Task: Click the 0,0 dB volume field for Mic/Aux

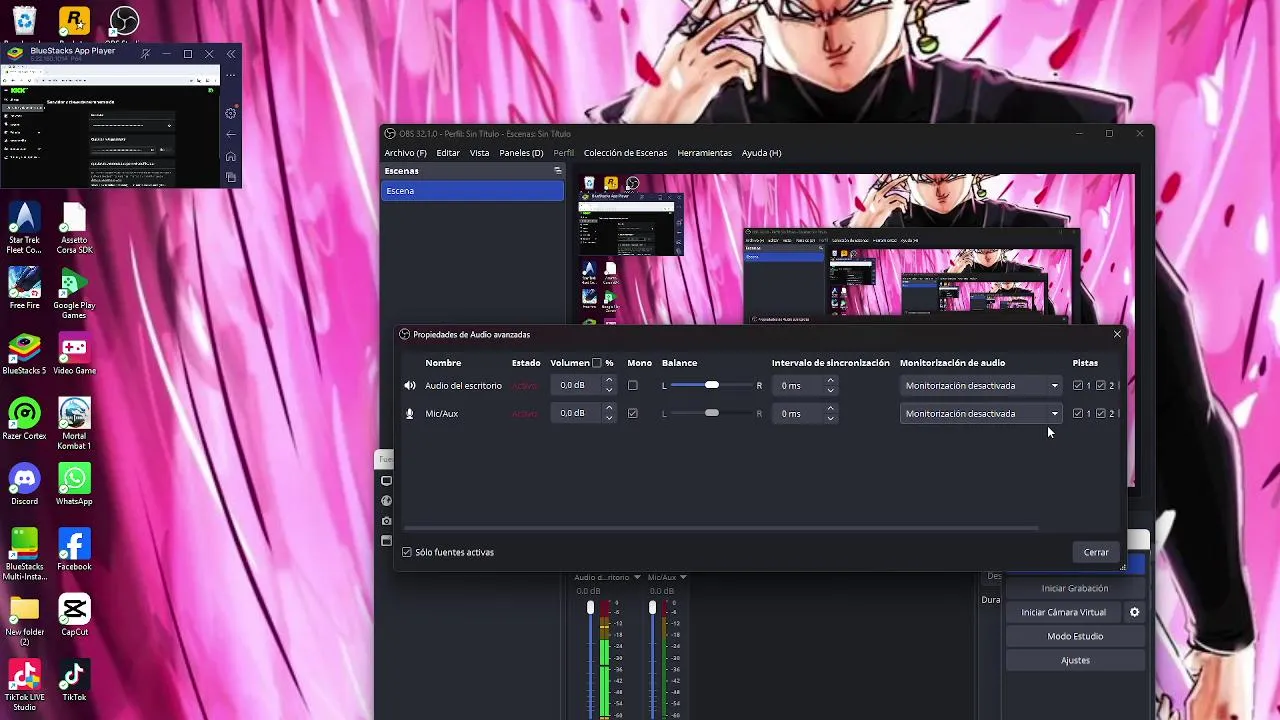Action: [x=576, y=414]
